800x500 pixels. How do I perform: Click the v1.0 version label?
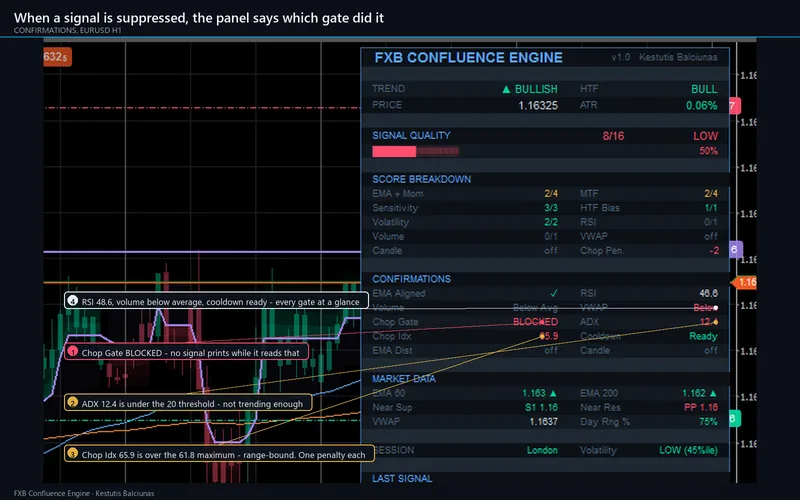pos(620,57)
